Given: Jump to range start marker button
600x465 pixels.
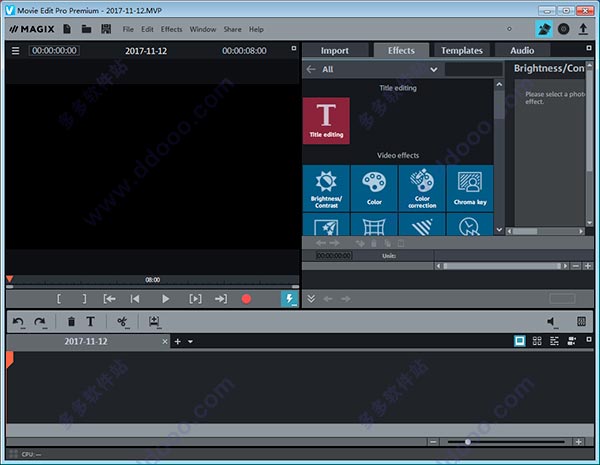Looking at the screenshot, I should [x=109, y=299].
